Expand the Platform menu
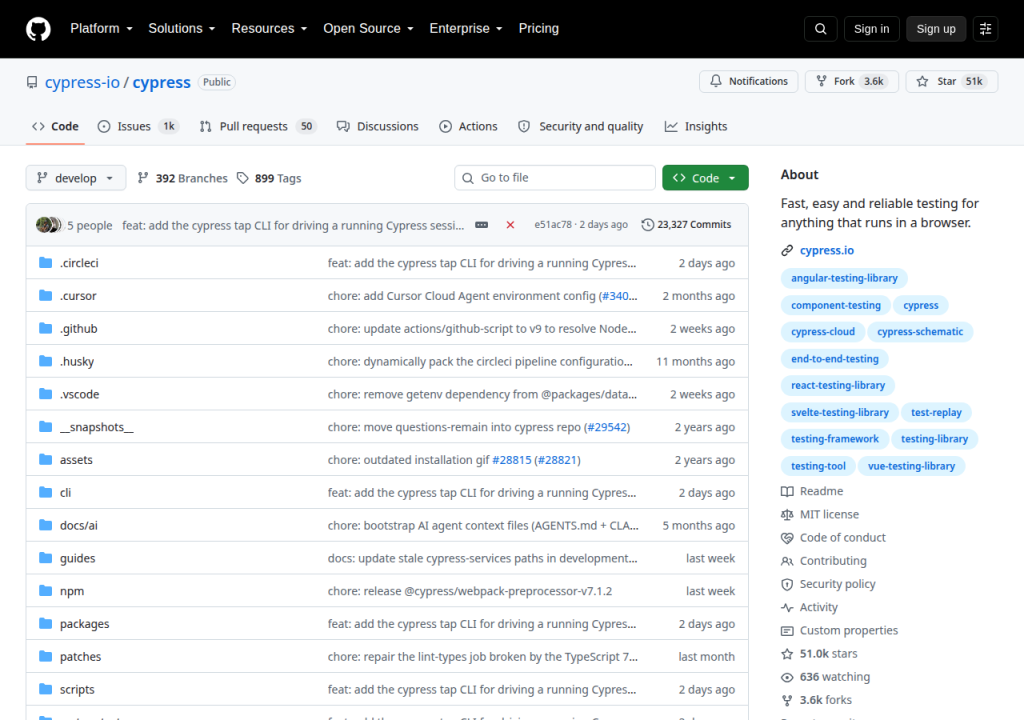The height and width of the screenshot is (720, 1024). coord(101,29)
